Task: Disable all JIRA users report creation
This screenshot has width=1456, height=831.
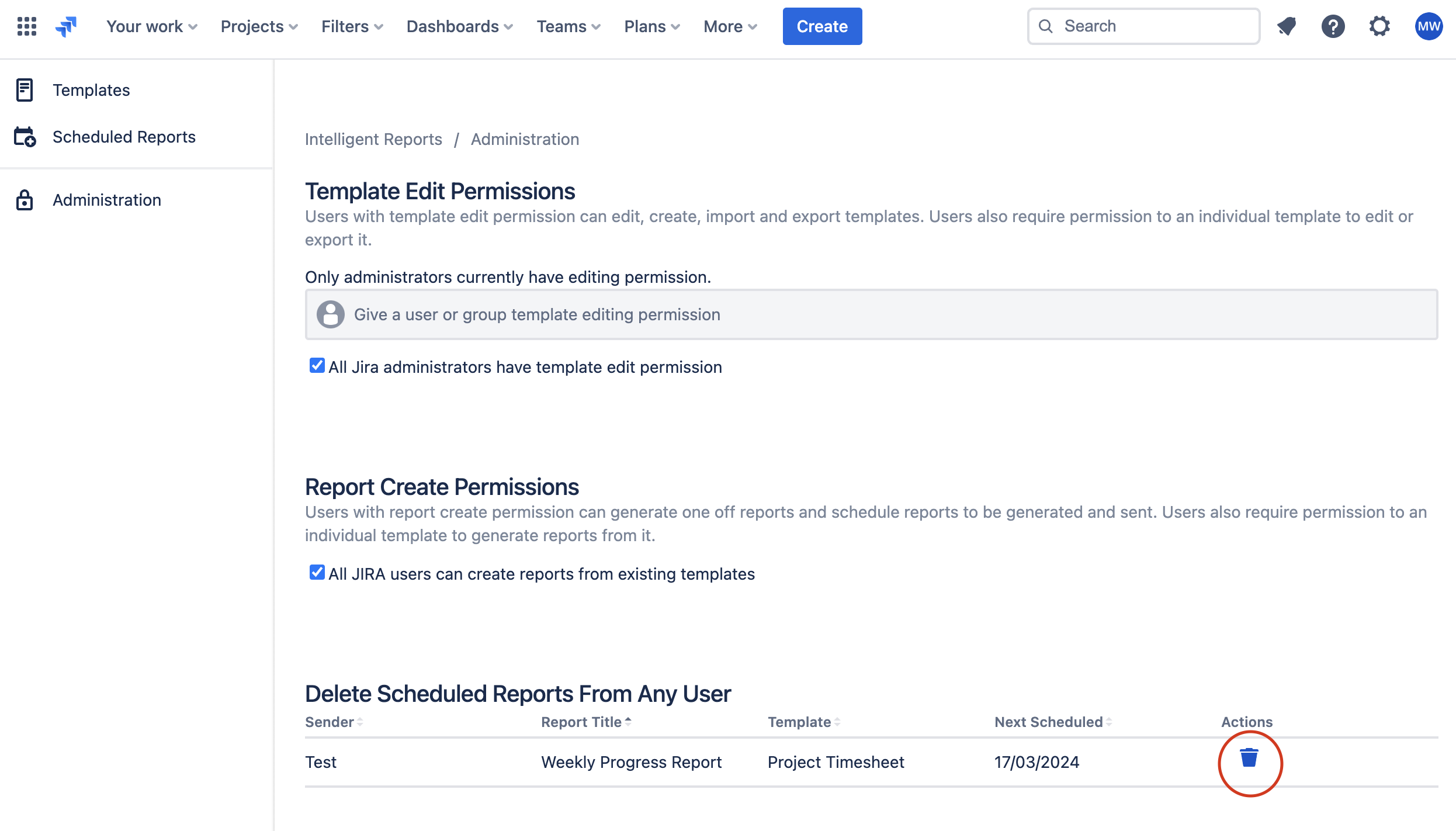Action: click(316, 573)
